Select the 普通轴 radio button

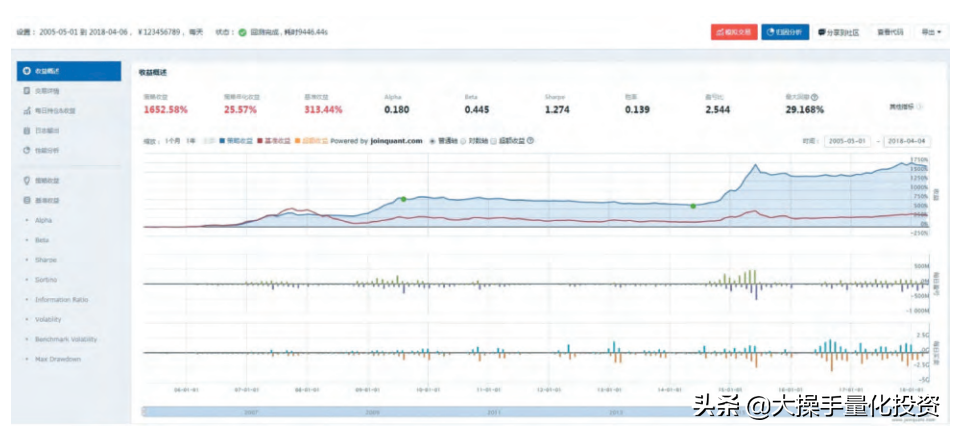click(x=432, y=141)
